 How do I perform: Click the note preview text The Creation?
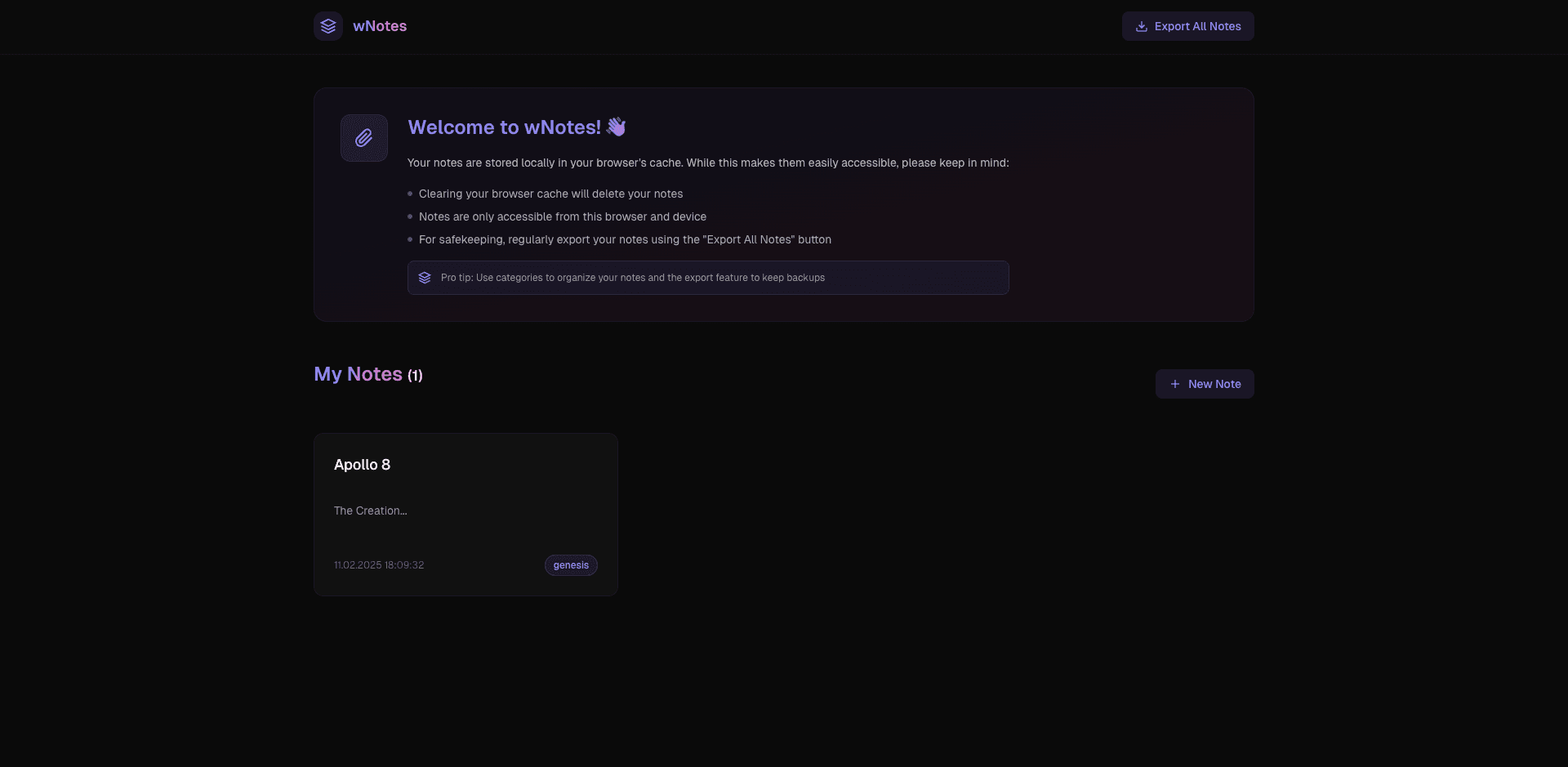click(371, 511)
